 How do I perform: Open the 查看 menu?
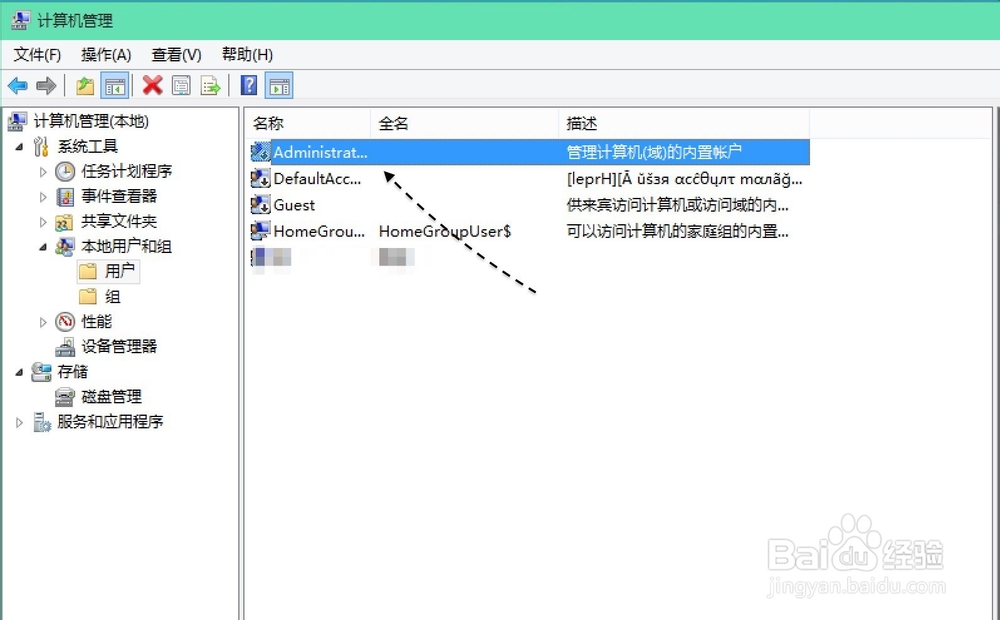point(175,54)
